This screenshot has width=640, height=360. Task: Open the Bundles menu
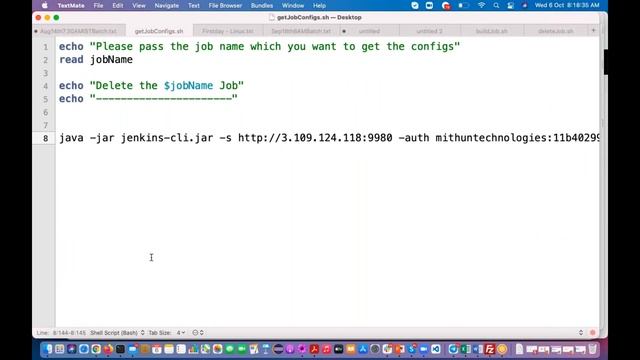[262, 6]
